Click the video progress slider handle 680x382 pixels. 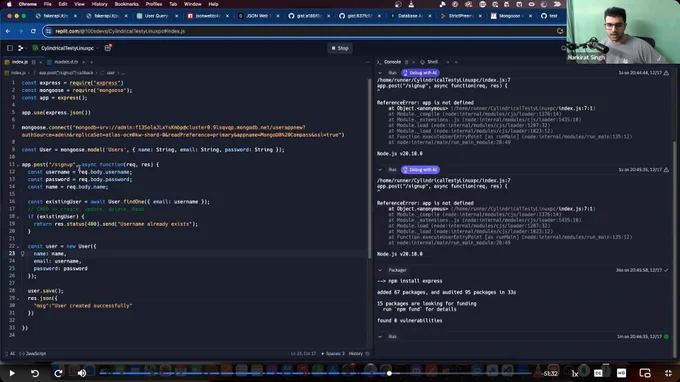(x=389, y=373)
